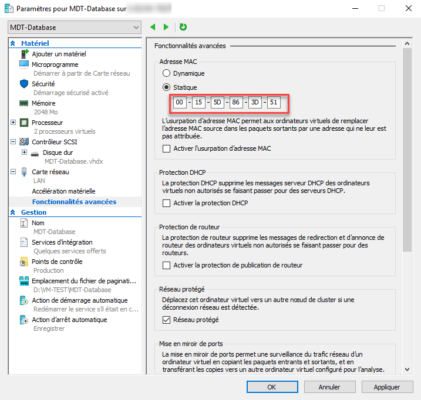The width and height of the screenshot is (421, 400).
Task: Select Accélération matérielle in the tree
Action: (63, 191)
